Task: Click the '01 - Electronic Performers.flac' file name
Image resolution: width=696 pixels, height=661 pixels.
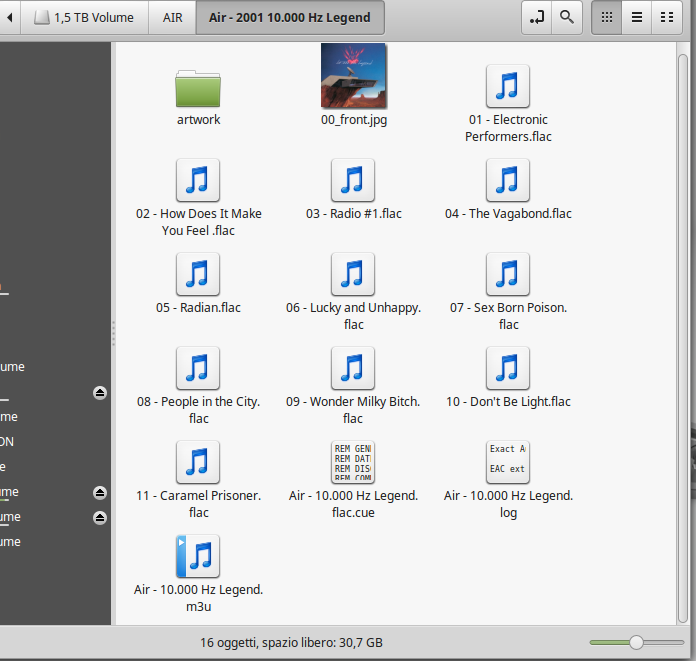Action: 508,128
